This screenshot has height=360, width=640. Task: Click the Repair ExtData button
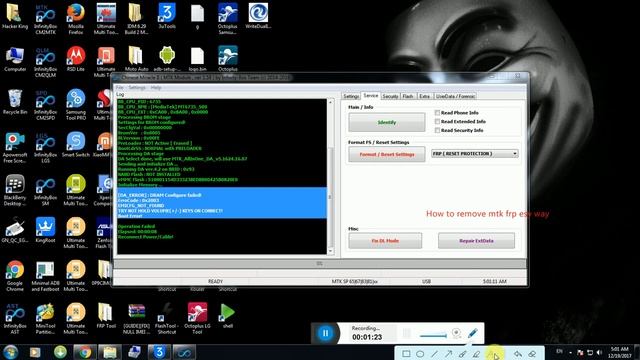pos(476,241)
